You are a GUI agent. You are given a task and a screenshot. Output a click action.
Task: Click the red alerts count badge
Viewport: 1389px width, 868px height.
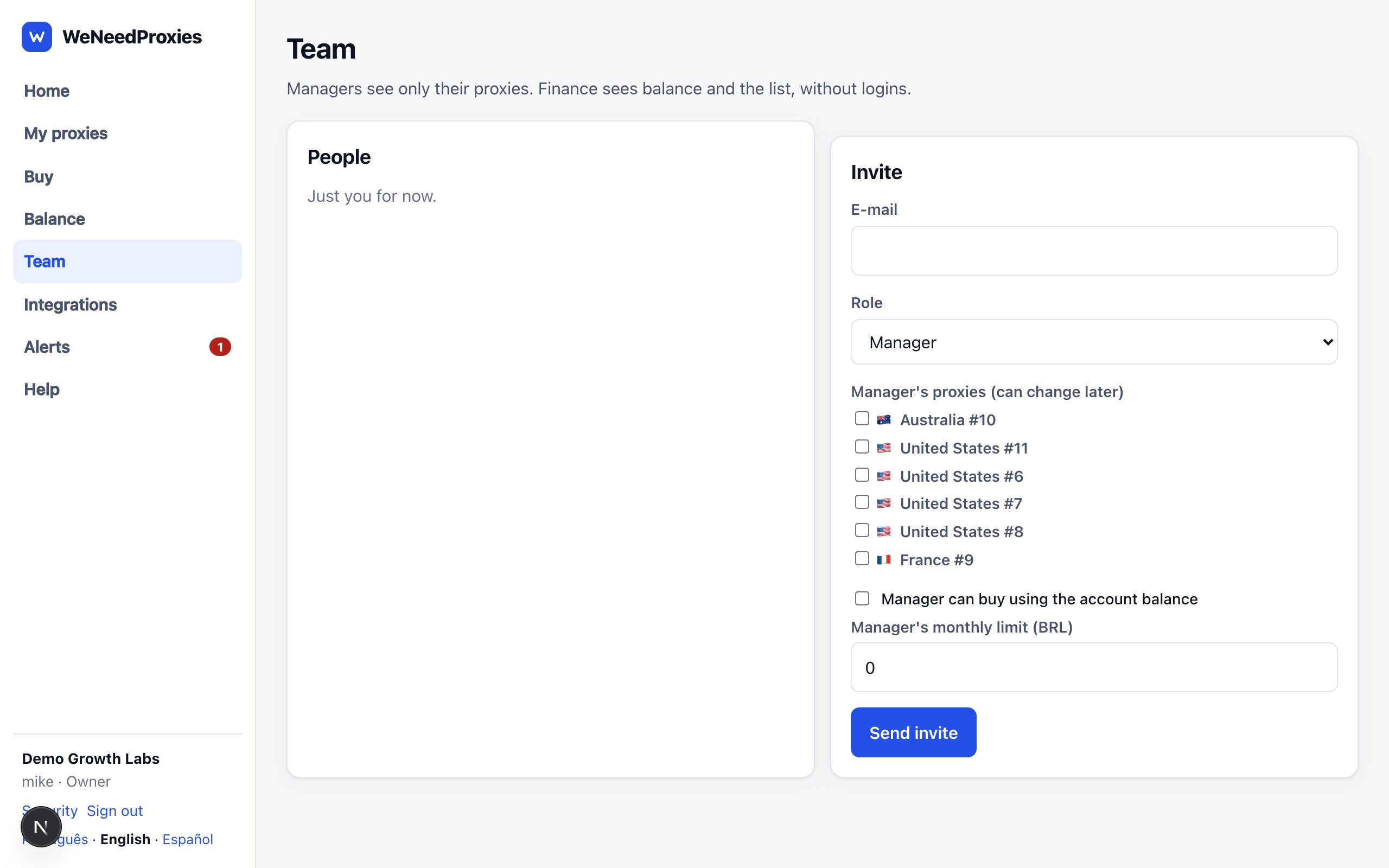pos(220,347)
